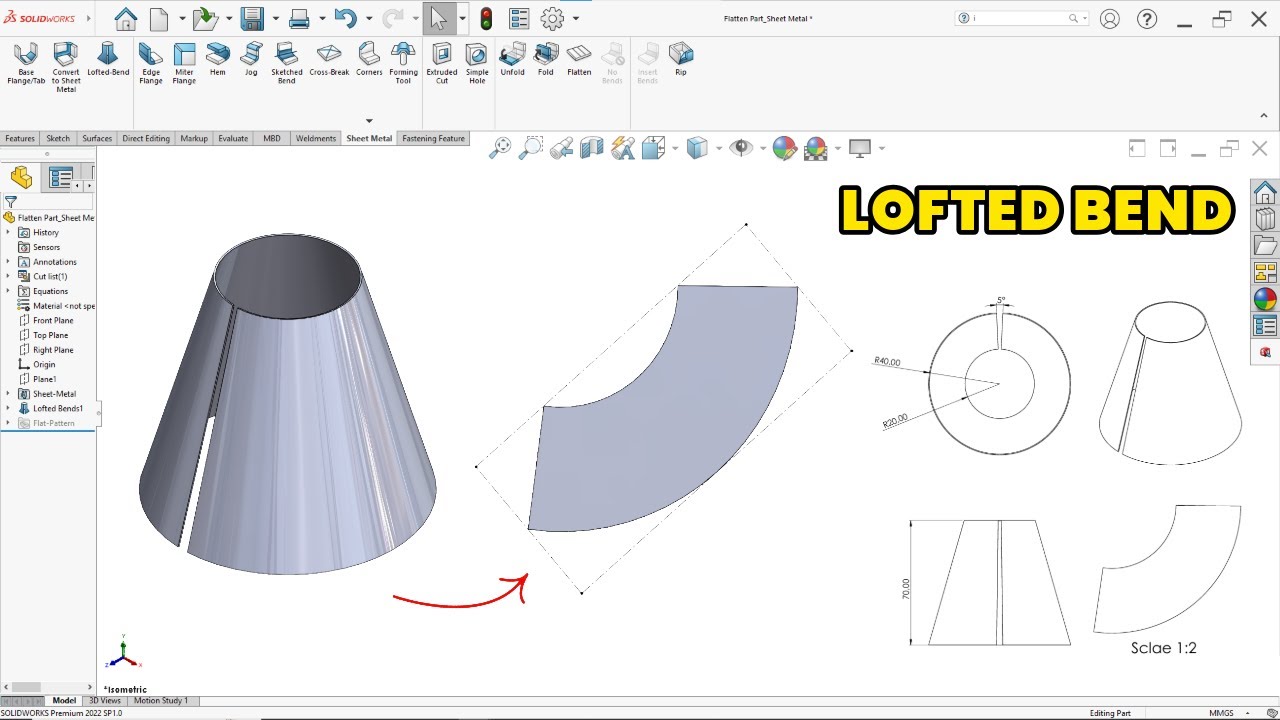Select Convert to Sheet Metal tool
The height and width of the screenshot is (720, 1280).
coord(66,67)
